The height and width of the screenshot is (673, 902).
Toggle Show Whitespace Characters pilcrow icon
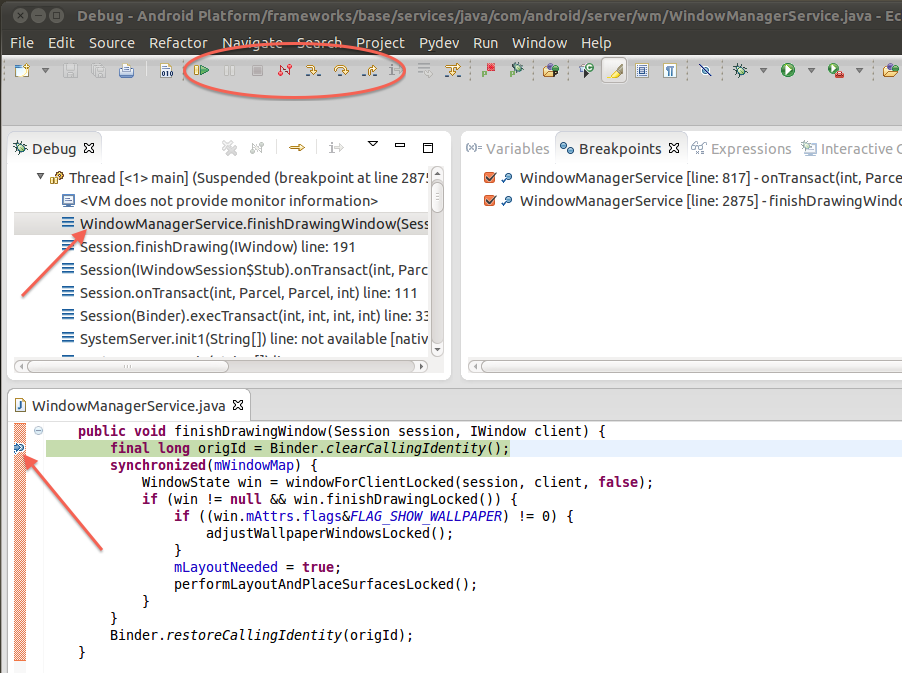tap(670, 70)
